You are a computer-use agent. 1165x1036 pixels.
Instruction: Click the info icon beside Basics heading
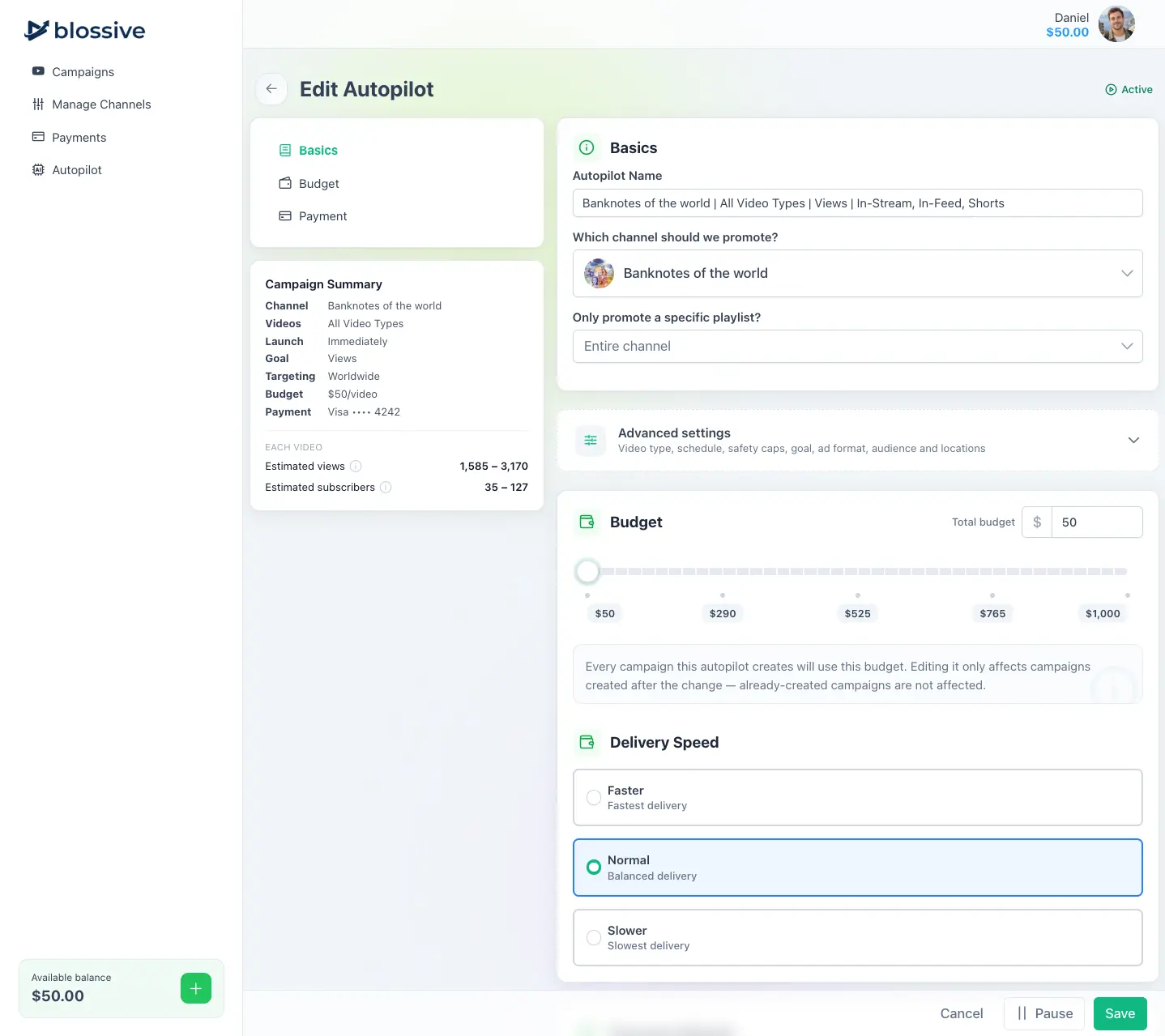(x=587, y=147)
